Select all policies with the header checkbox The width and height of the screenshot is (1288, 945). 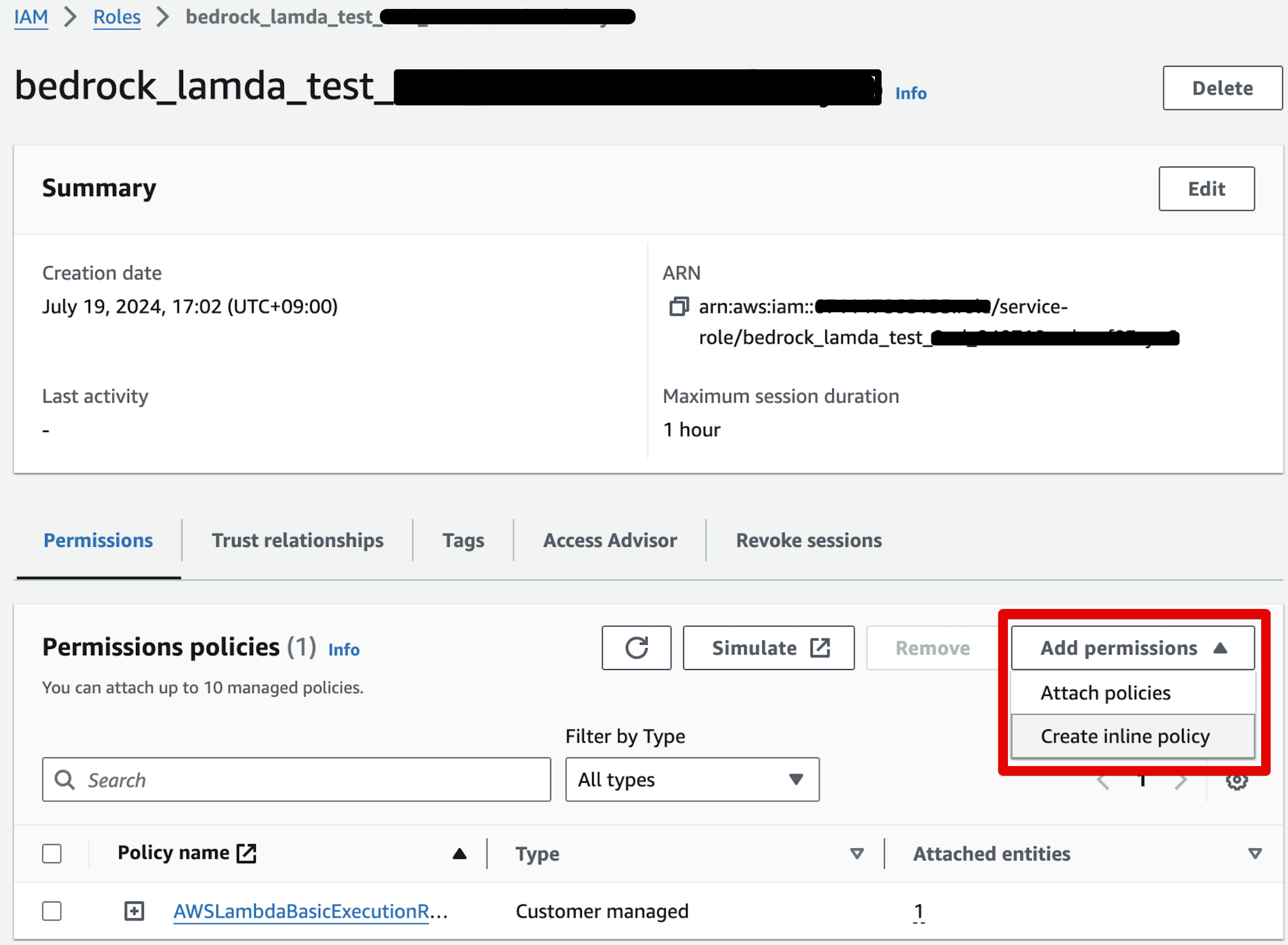tap(52, 853)
